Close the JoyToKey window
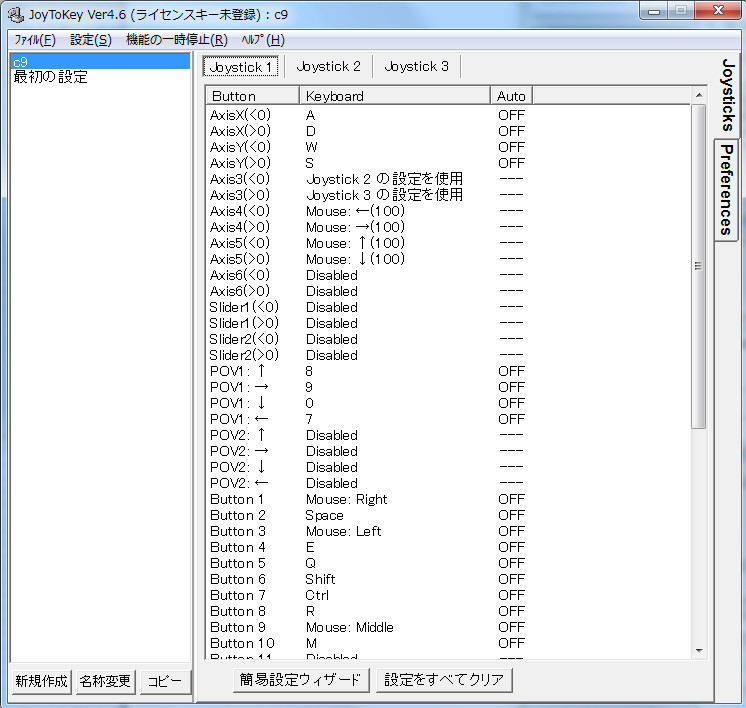The image size is (746, 708). coord(718,10)
